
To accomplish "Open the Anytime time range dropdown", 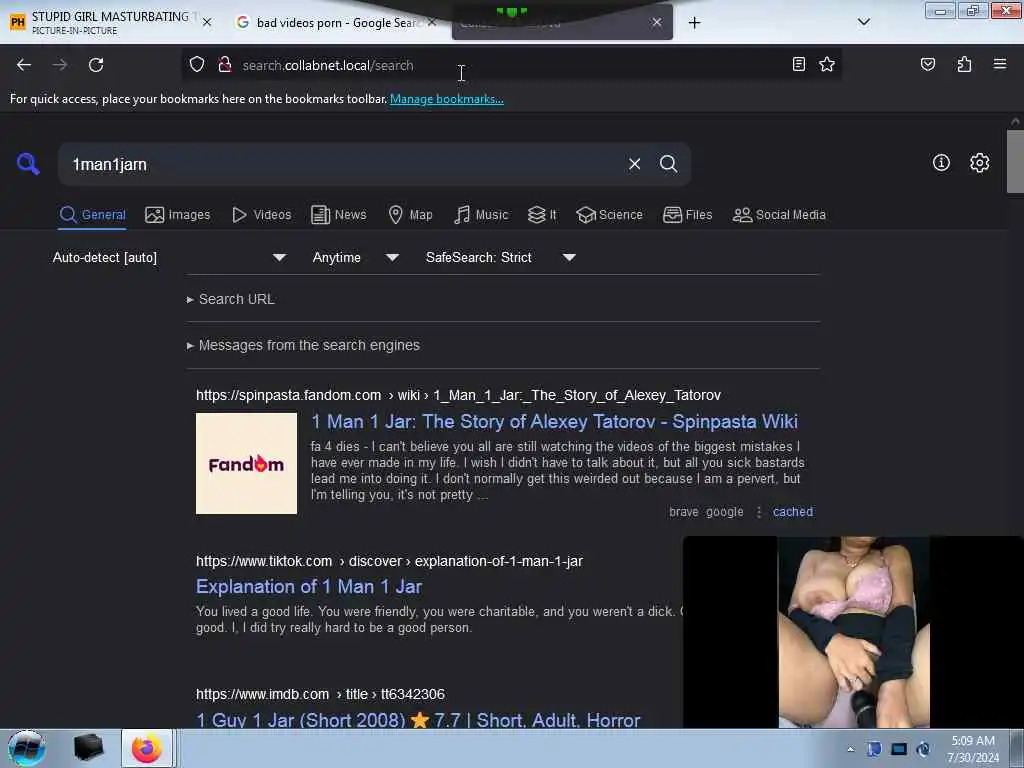I will click(x=355, y=257).
